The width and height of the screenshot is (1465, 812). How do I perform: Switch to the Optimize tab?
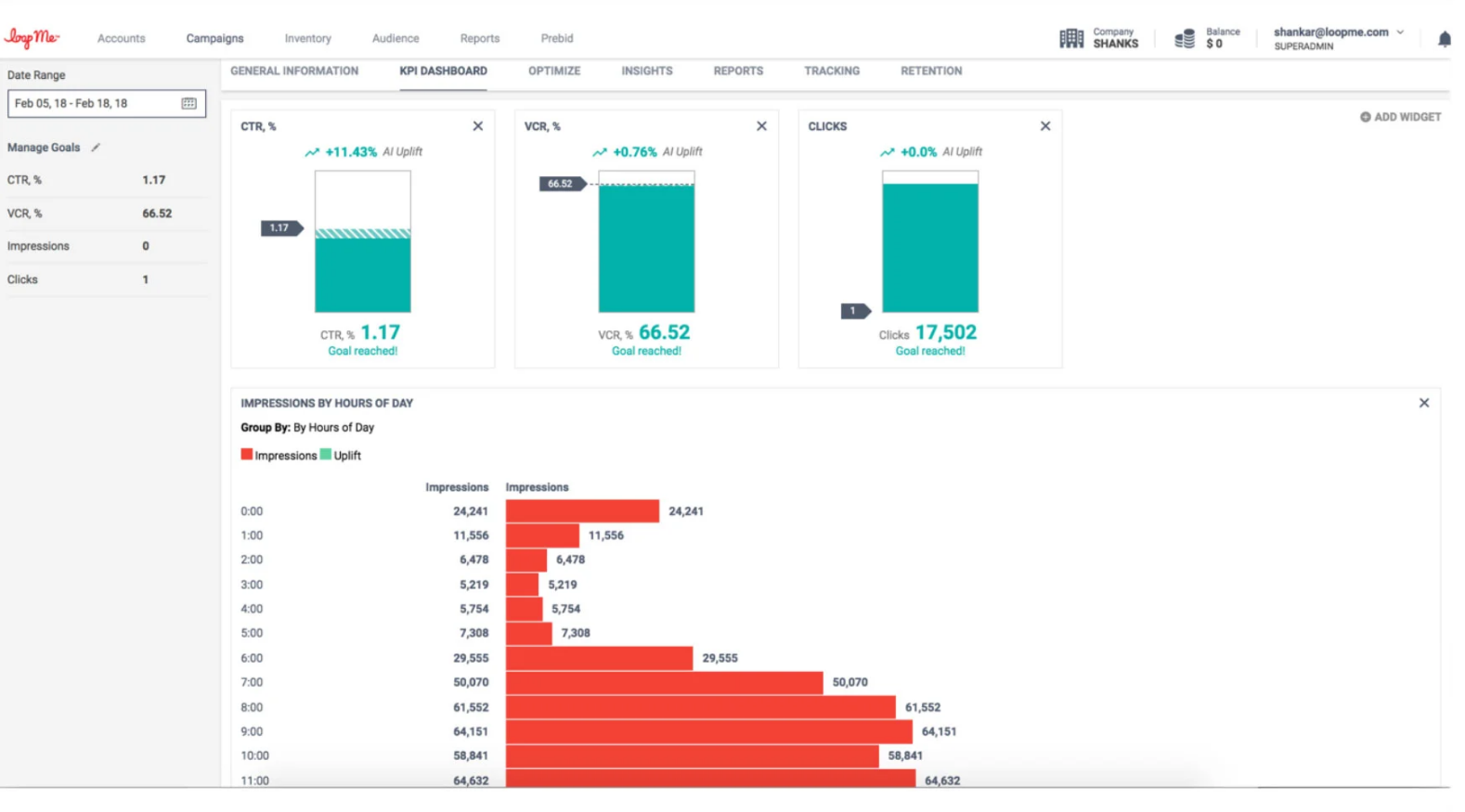click(554, 71)
